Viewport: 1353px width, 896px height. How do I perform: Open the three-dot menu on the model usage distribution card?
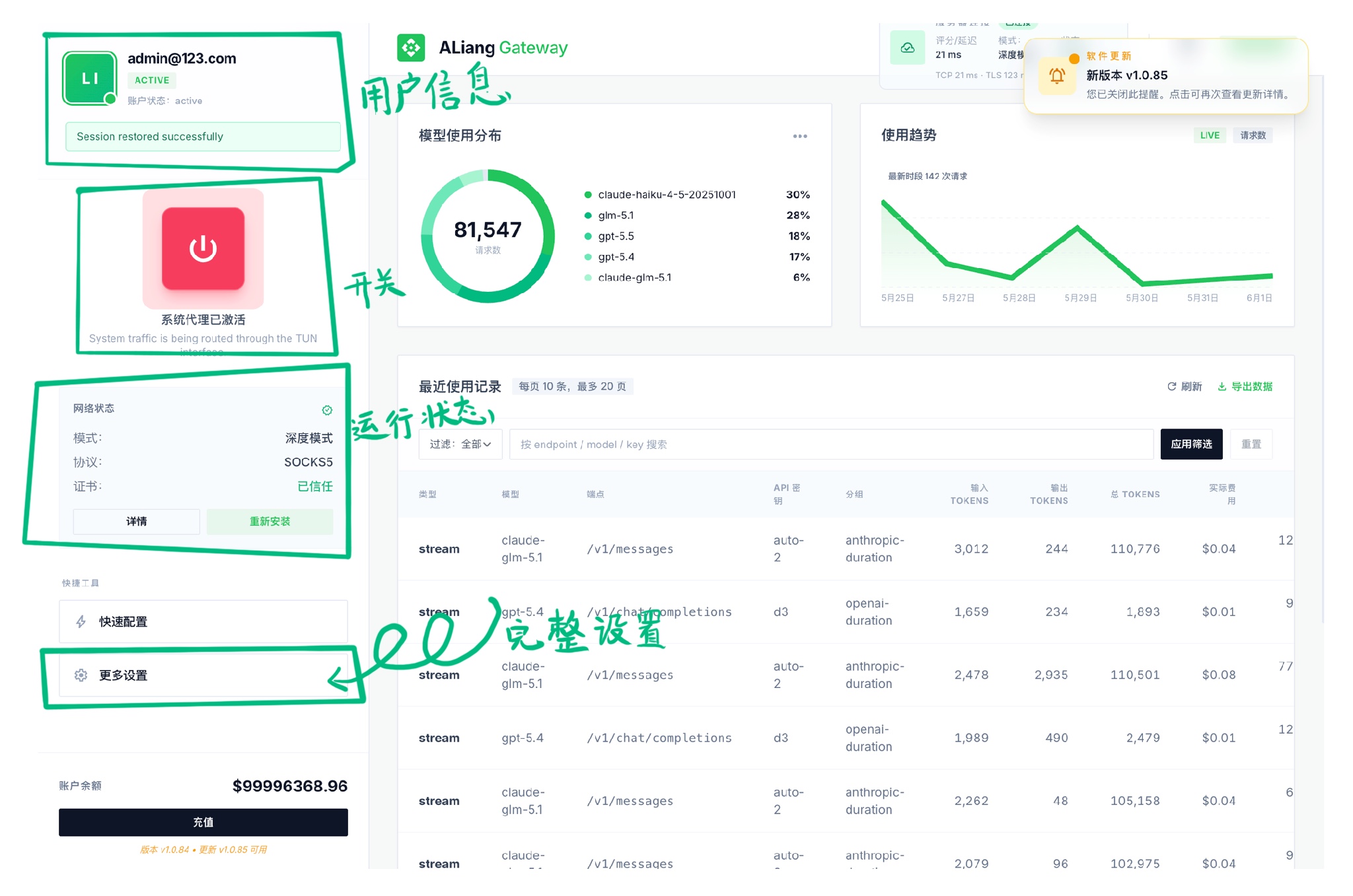[800, 136]
